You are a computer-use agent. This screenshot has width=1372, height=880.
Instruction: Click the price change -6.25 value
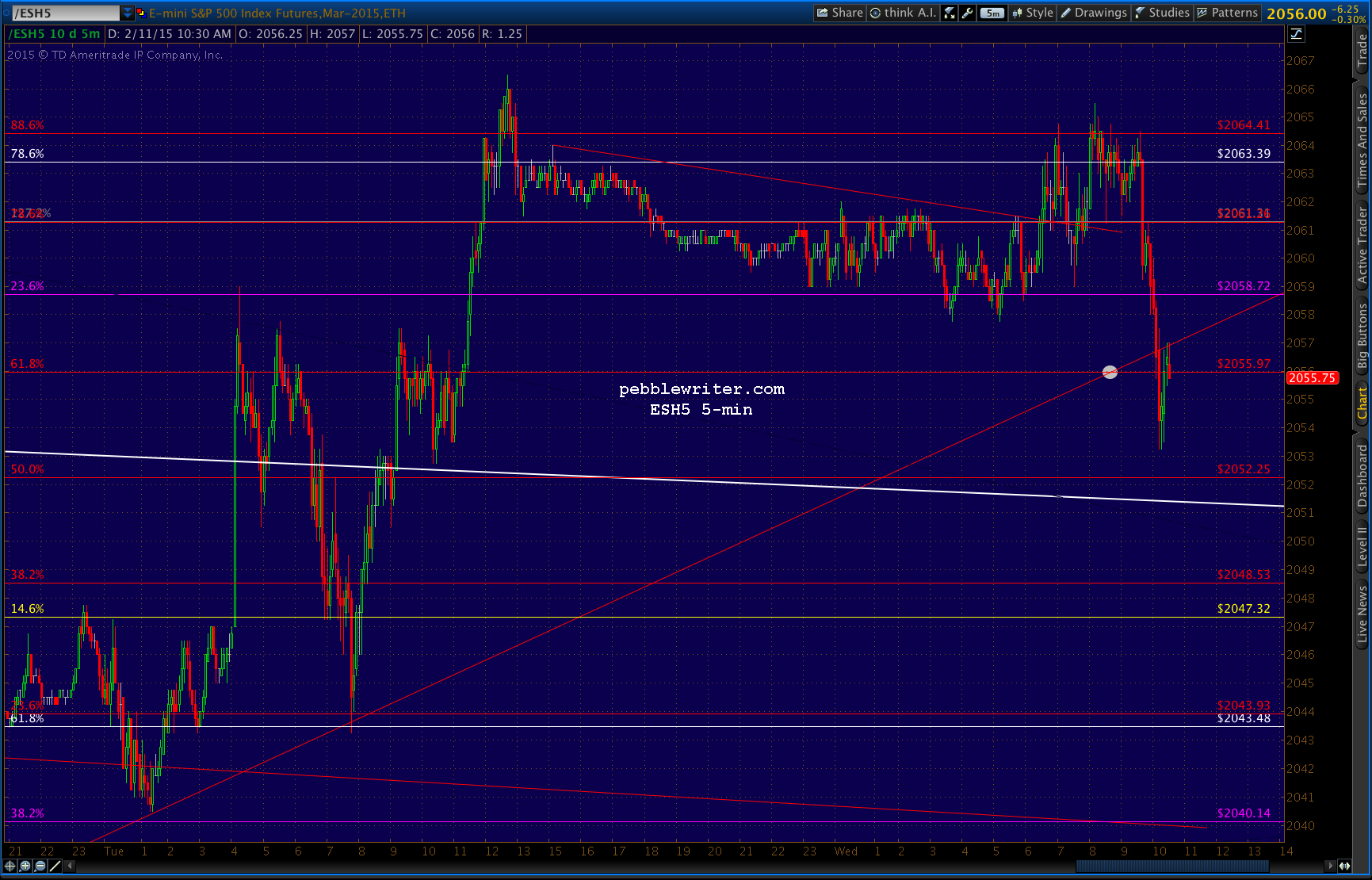1347,9
